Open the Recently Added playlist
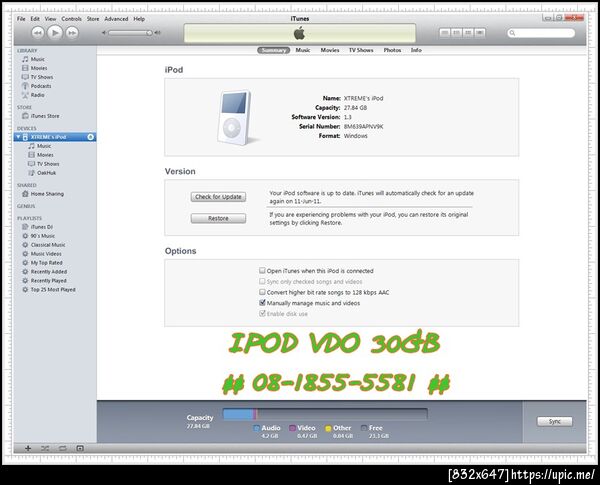The image size is (600, 485). [x=49, y=272]
